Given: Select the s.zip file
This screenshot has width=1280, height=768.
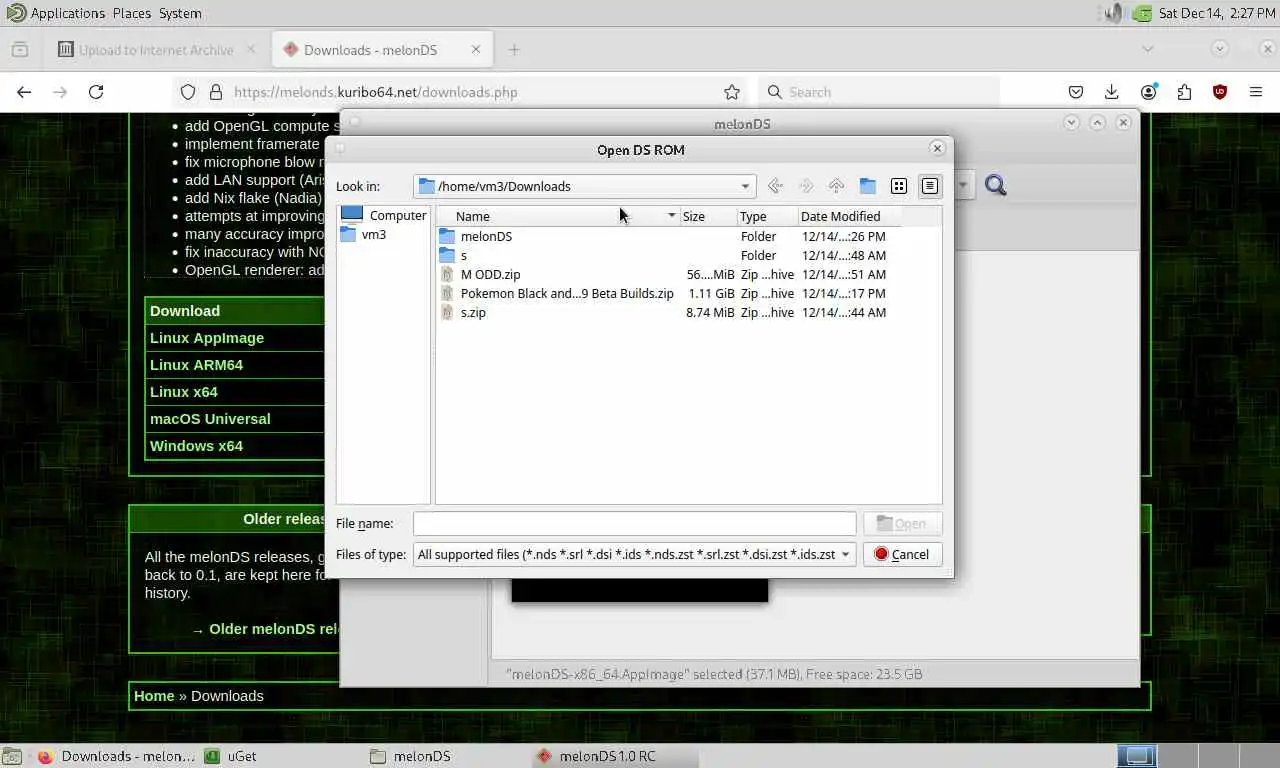Looking at the screenshot, I should click(464, 312).
